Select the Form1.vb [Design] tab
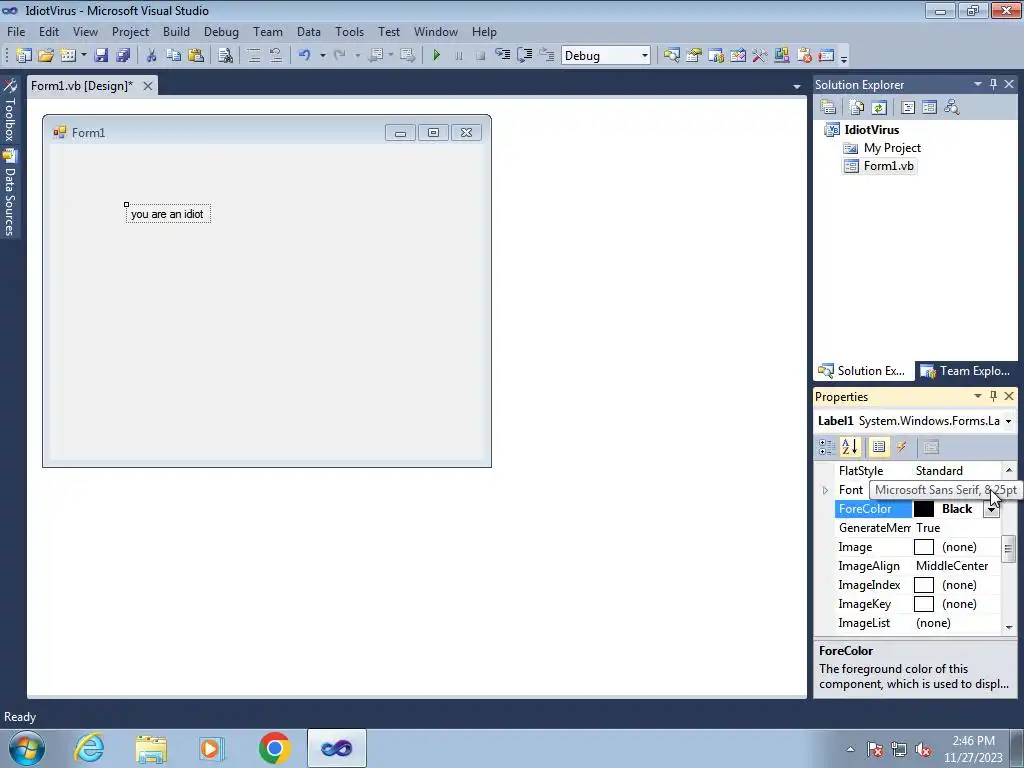 point(82,86)
